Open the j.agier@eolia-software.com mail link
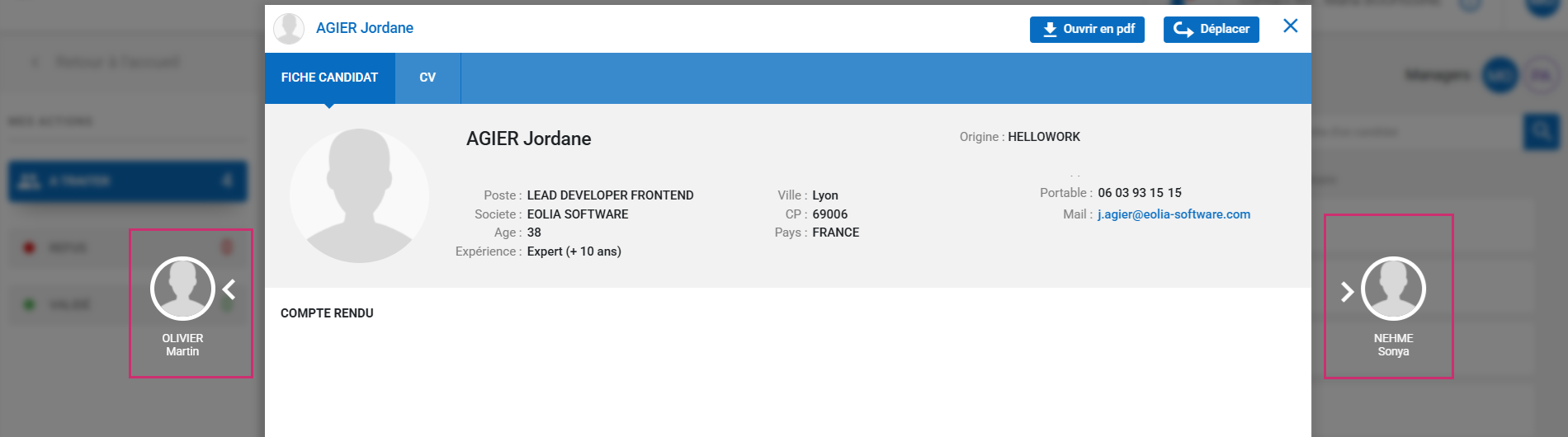This screenshot has width=1568, height=437. pos(1174,214)
